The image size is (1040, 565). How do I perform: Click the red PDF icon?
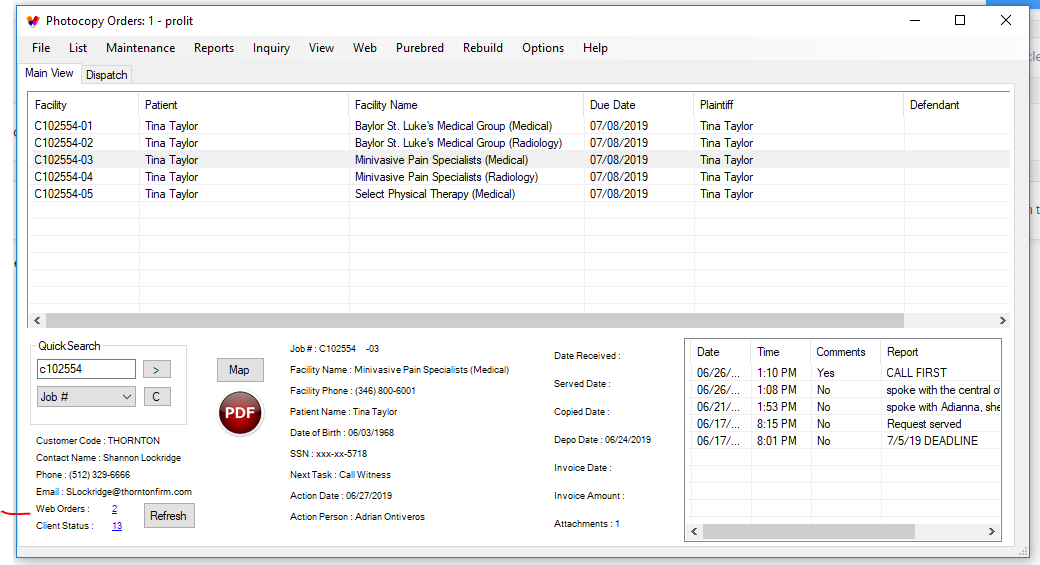(x=240, y=412)
